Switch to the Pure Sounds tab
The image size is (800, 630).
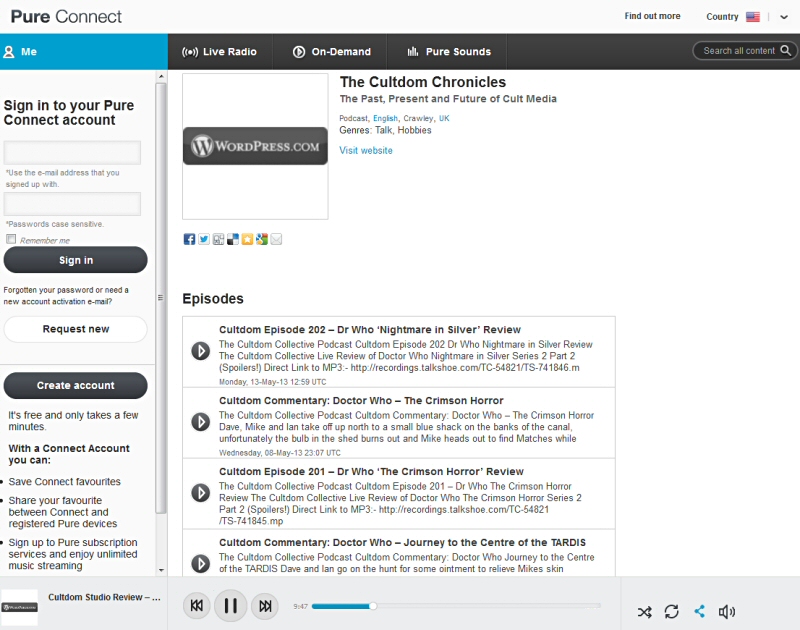click(448, 52)
